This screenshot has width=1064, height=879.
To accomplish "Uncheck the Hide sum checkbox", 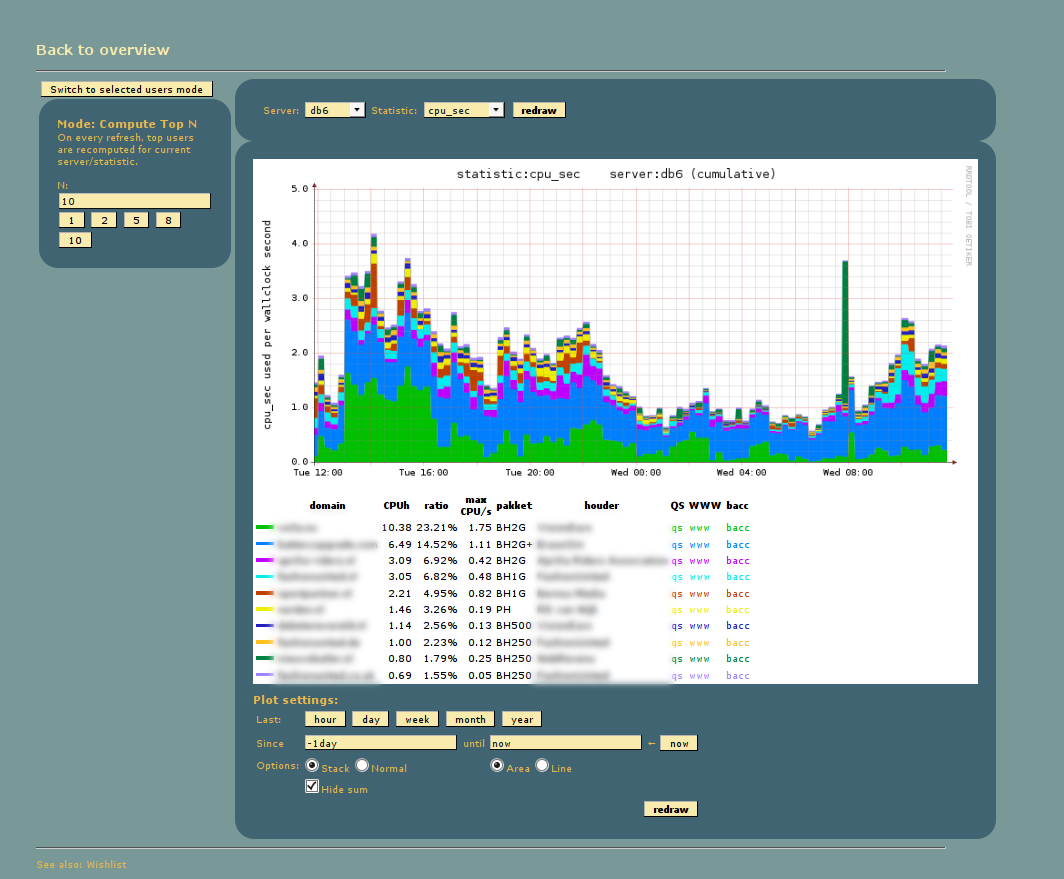I will [x=312, y=786].
